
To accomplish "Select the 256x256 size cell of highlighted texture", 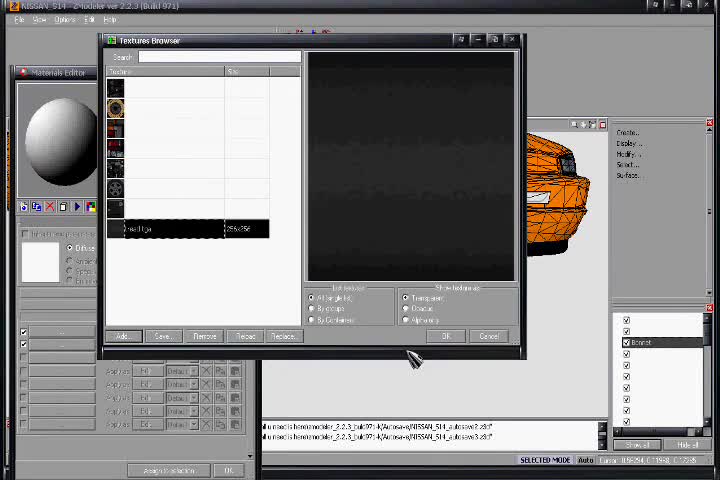I will (x=247, y=229).
